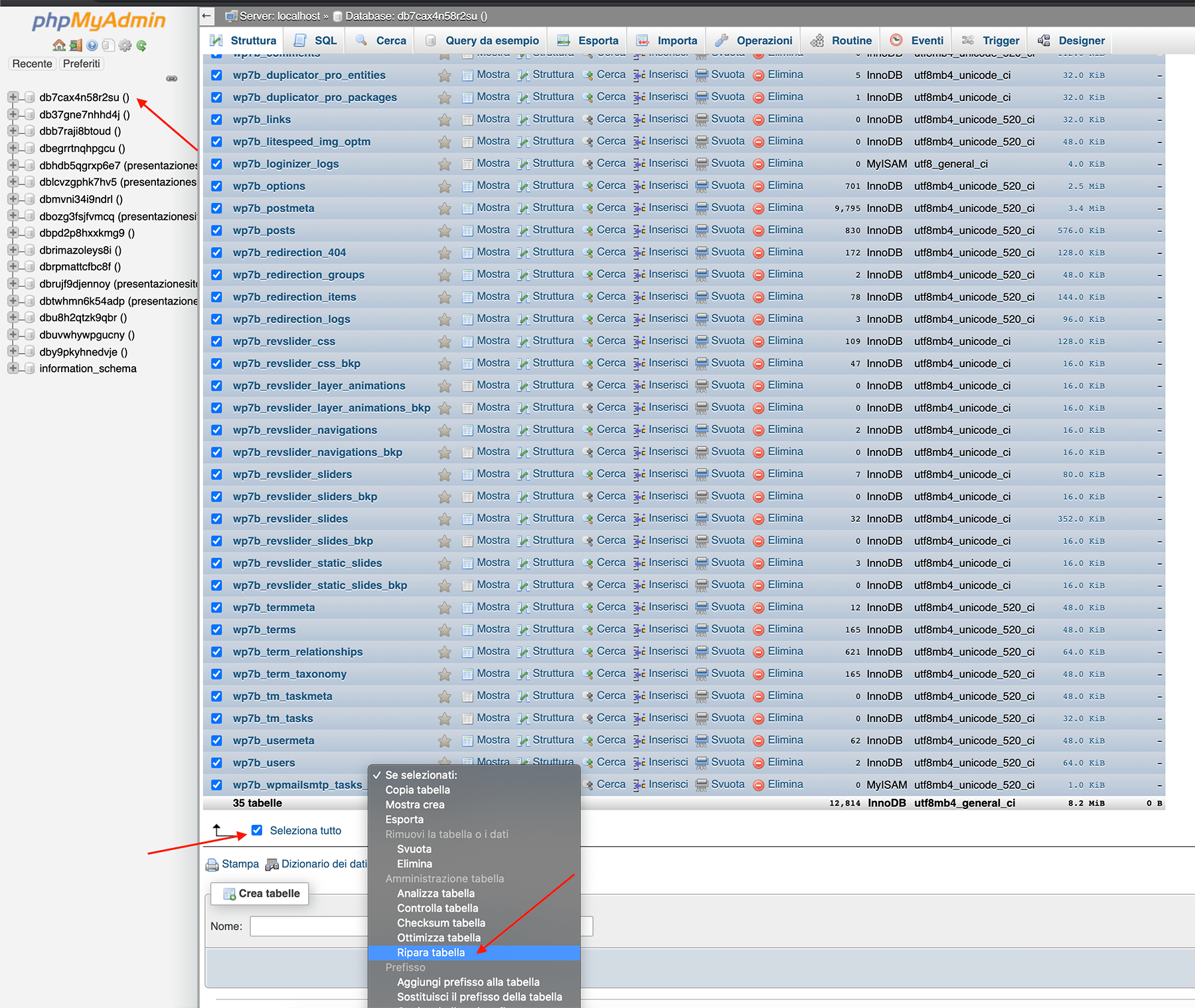Open the Designer tab

1072,40
